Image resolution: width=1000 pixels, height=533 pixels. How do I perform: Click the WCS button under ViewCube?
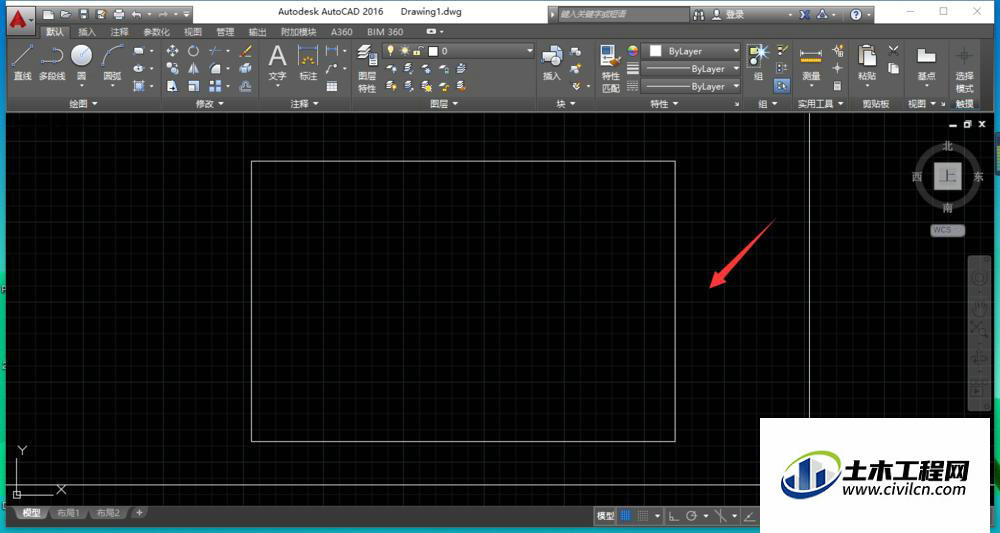[947, 230]
